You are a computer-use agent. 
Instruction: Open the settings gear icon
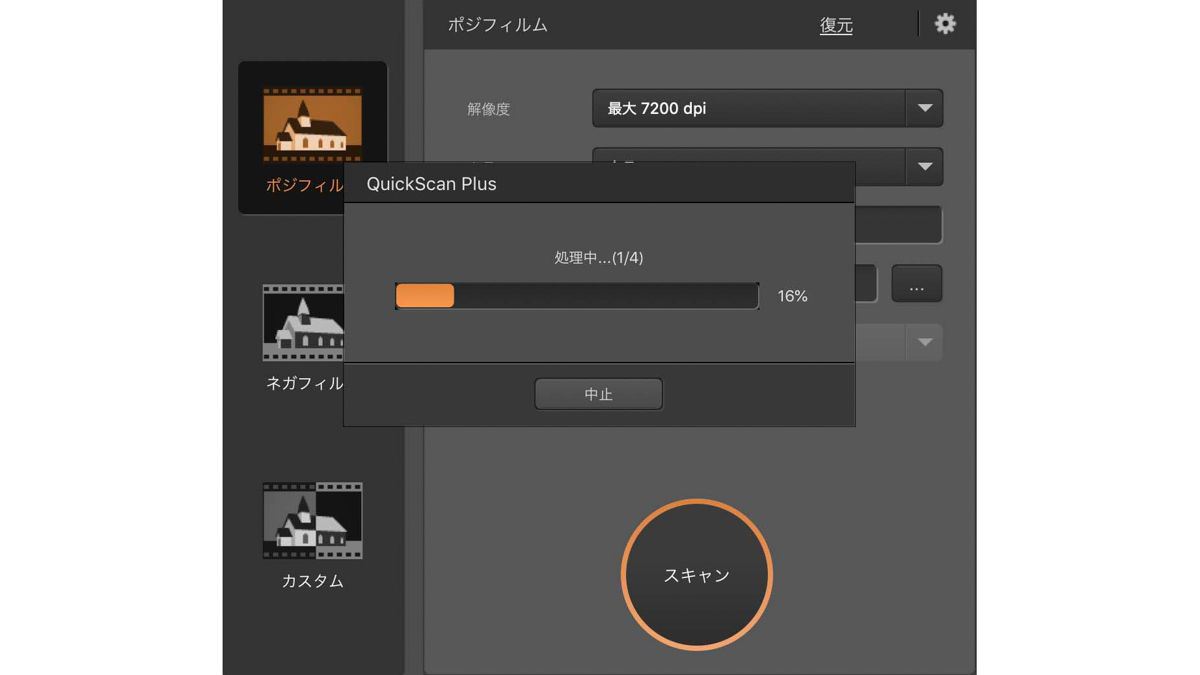[x=945, y=24]
